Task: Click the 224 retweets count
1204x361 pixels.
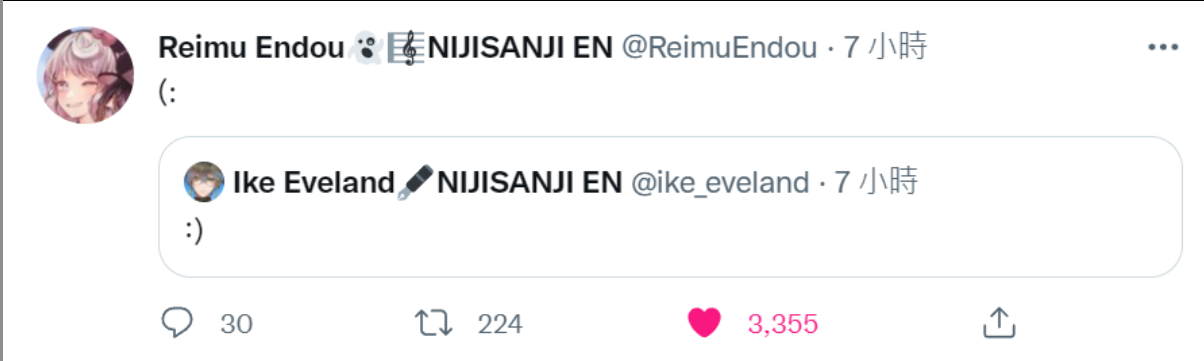Action: 500,324
